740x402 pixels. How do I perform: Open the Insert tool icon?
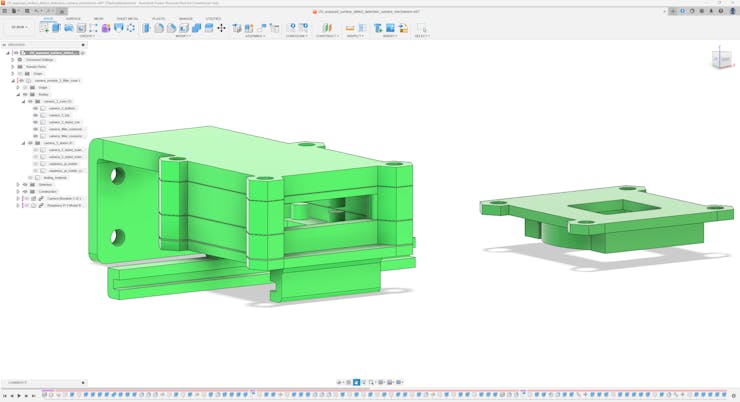378,28
